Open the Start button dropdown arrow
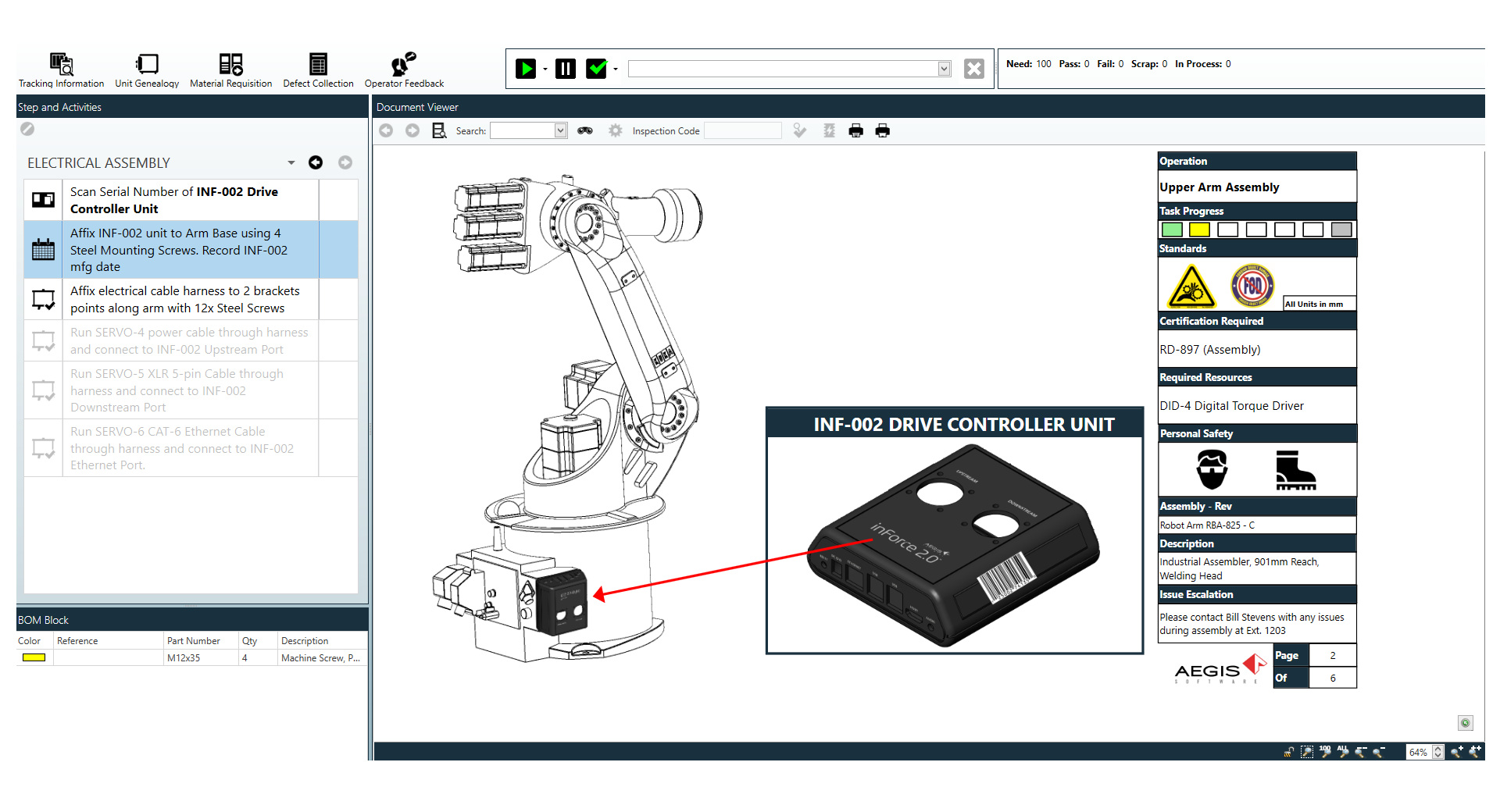The height and width of the screenshot is (812, 1500). pos(545,69)
